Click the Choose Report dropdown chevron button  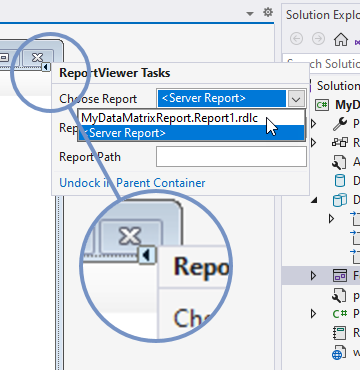click(296, 99)
